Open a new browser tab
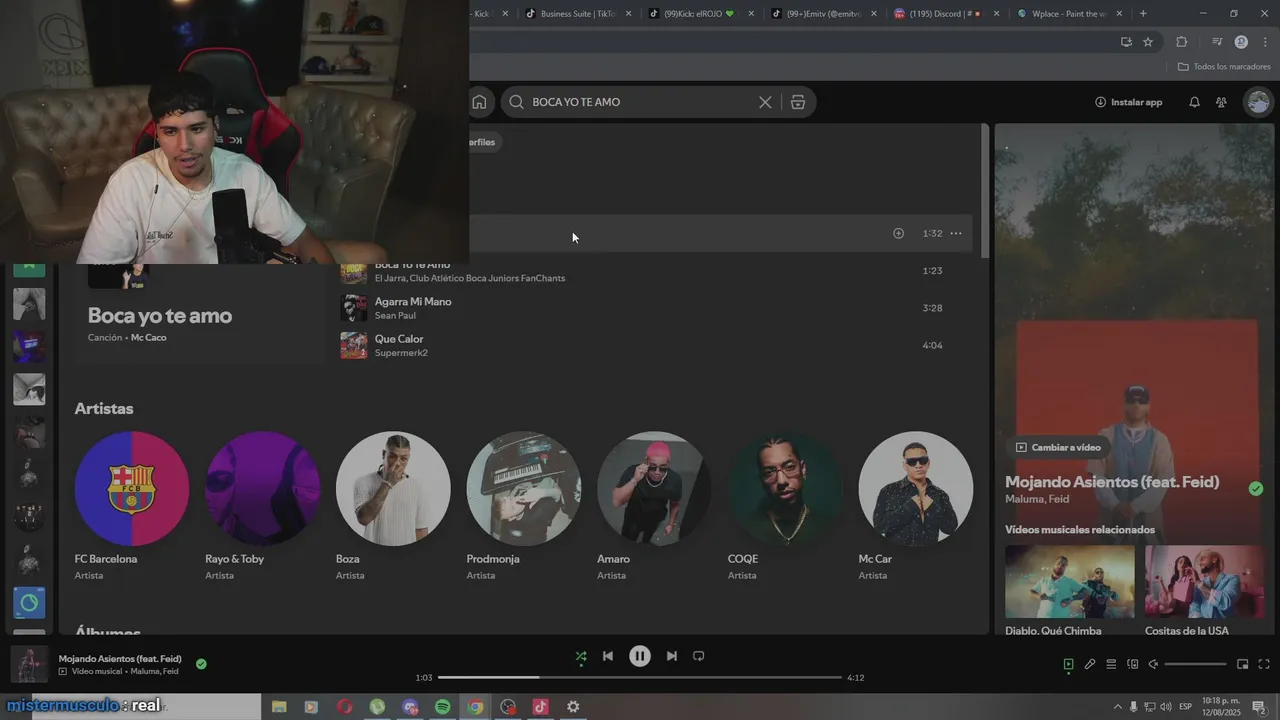Viewport: 1280px width, 720px height. (1143, 14)
